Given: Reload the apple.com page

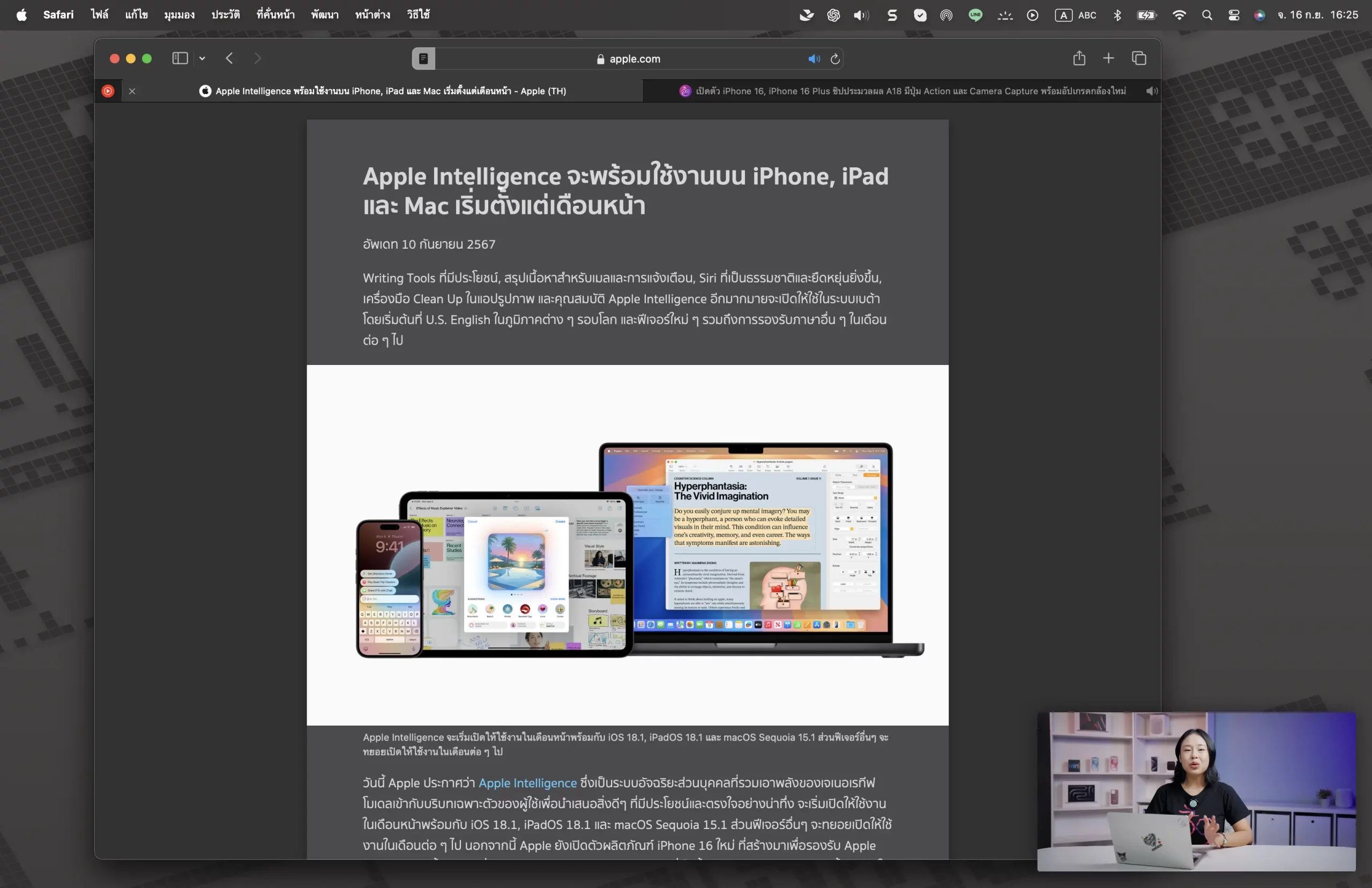Looking at the screenshot, I should click(x=836, y=59).
